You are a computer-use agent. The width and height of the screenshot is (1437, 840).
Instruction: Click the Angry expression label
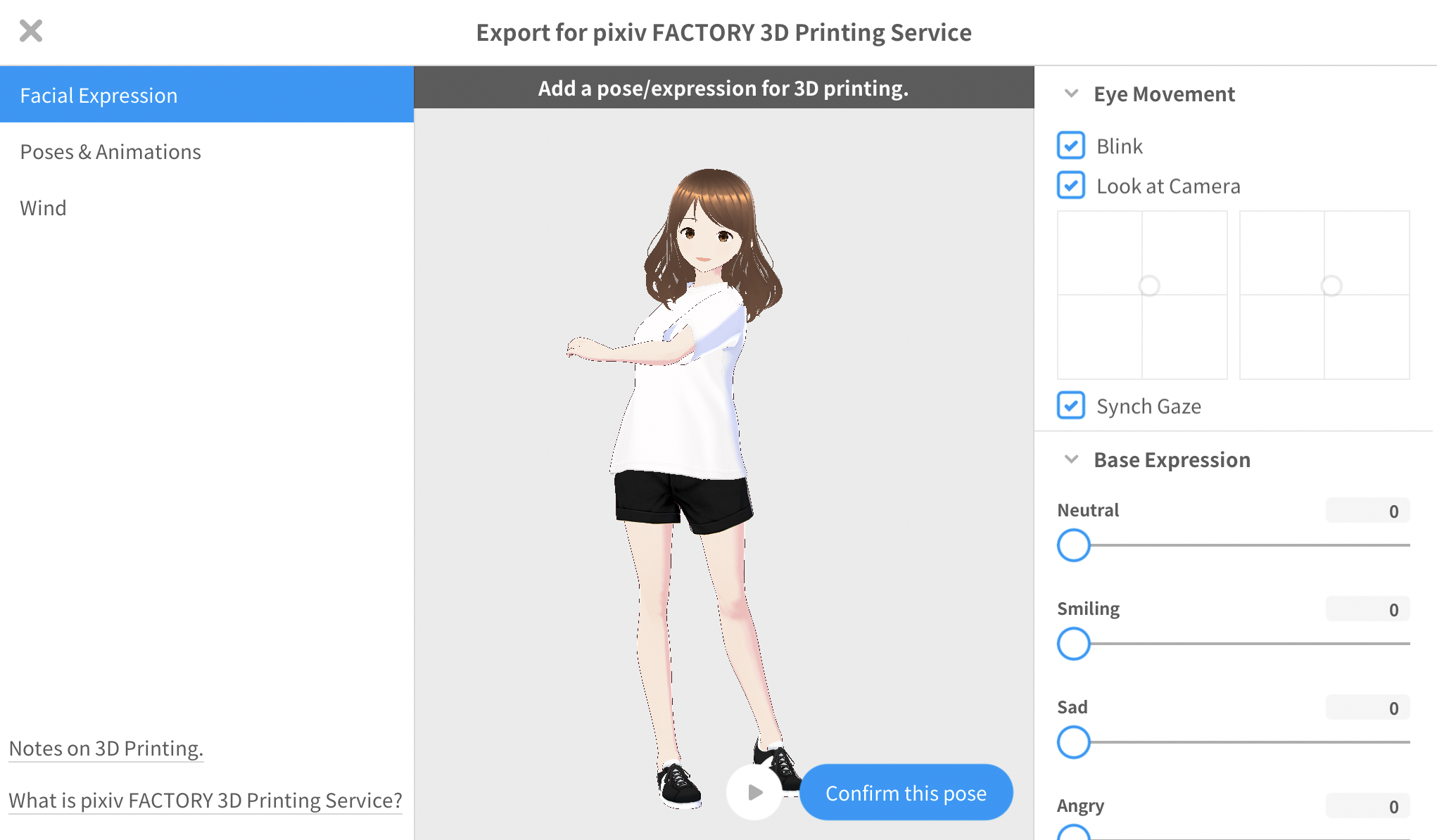(1080, 806)
